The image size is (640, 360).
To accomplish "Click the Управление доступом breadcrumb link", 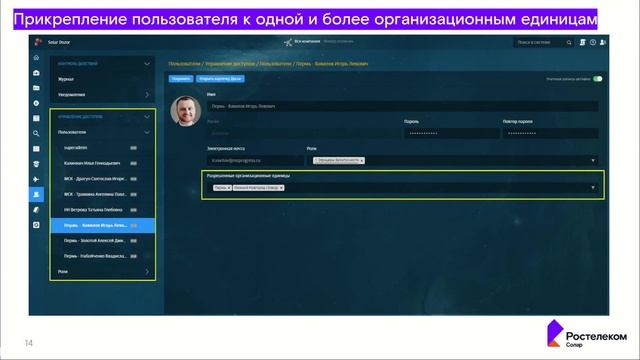I will [230, 64].
